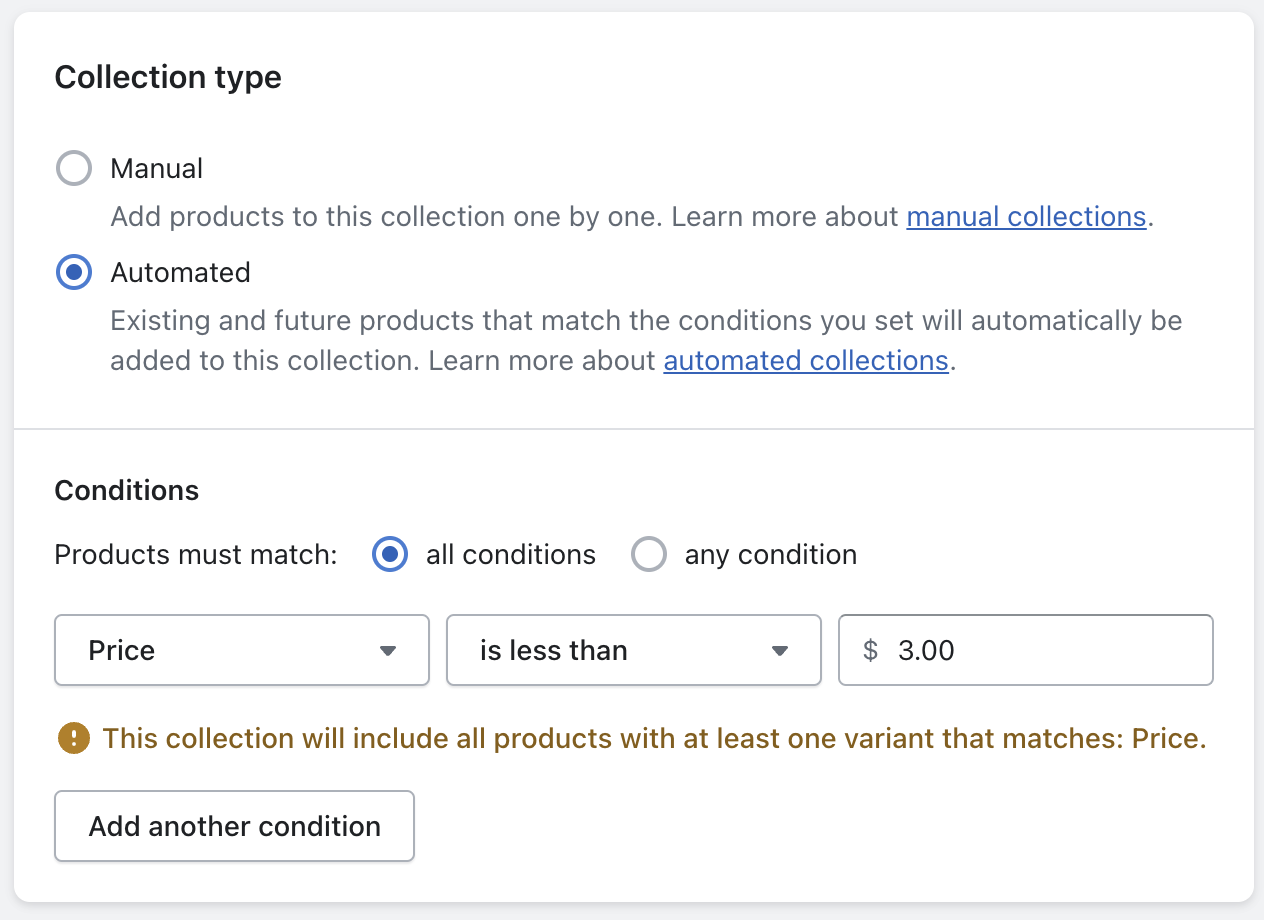Select the Automated collection type radio button

point(74,273)
